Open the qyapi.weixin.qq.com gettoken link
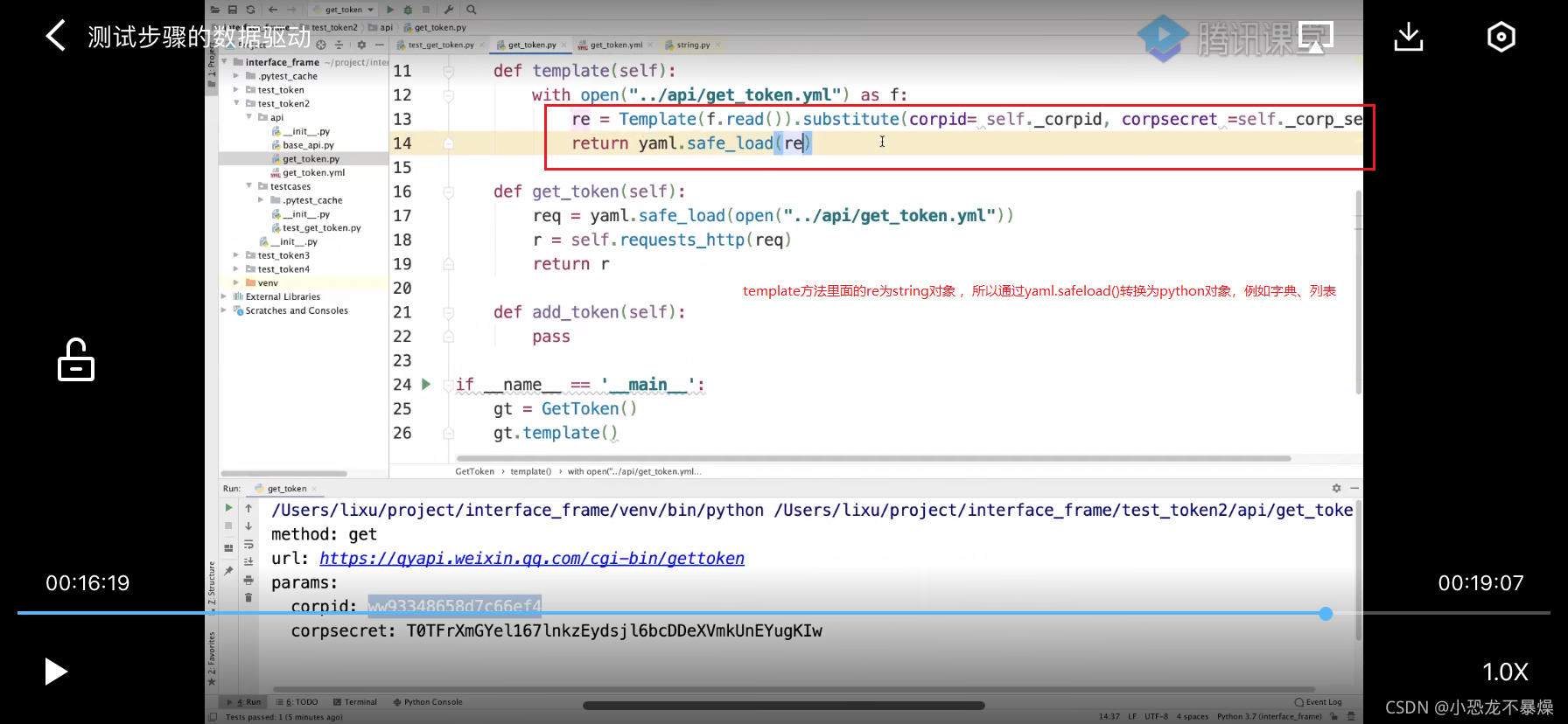This screenshot has width=1568, height=724. coord(532,558)
